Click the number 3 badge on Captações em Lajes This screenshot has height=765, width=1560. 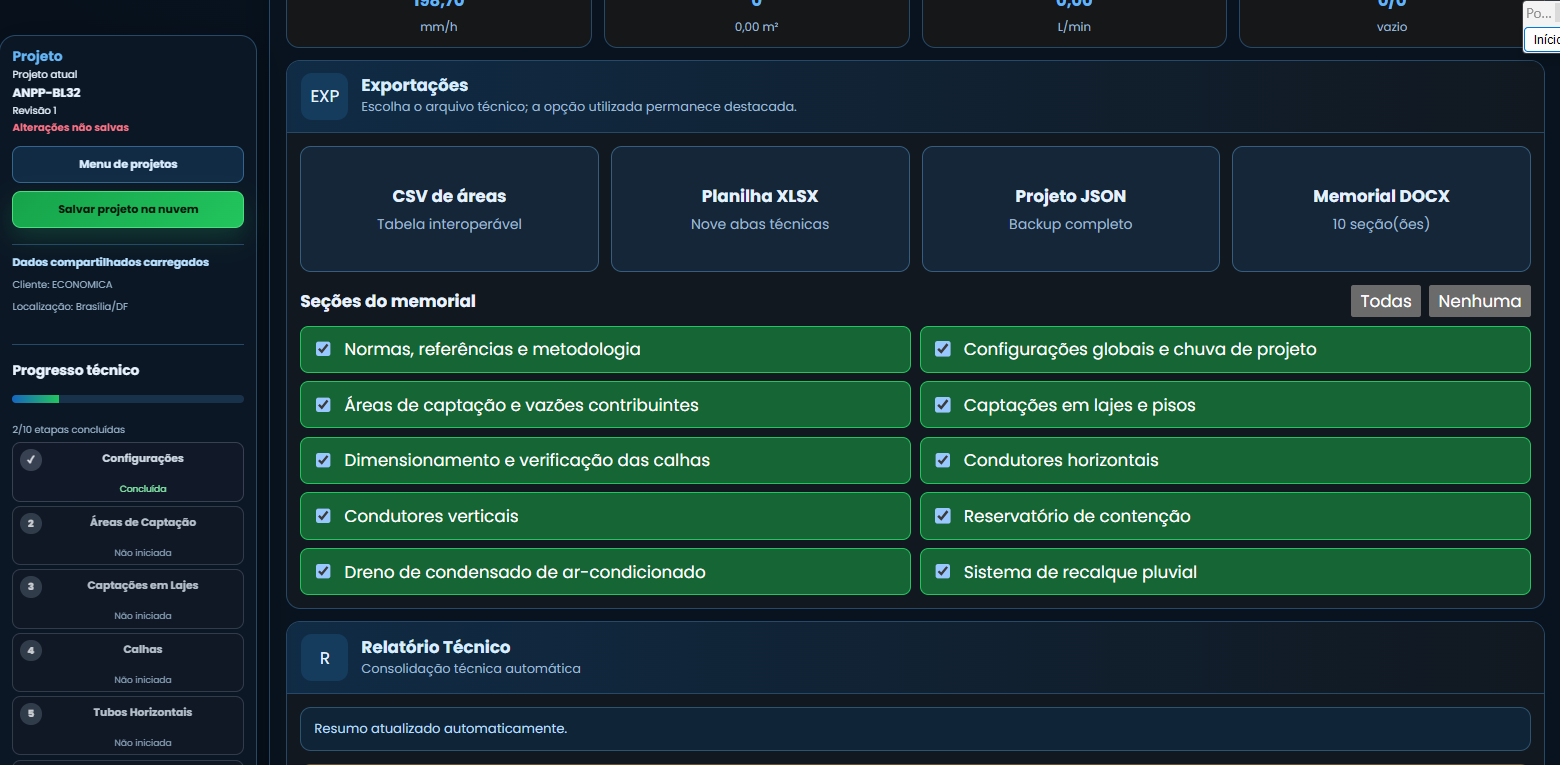(x=31, y=586)
